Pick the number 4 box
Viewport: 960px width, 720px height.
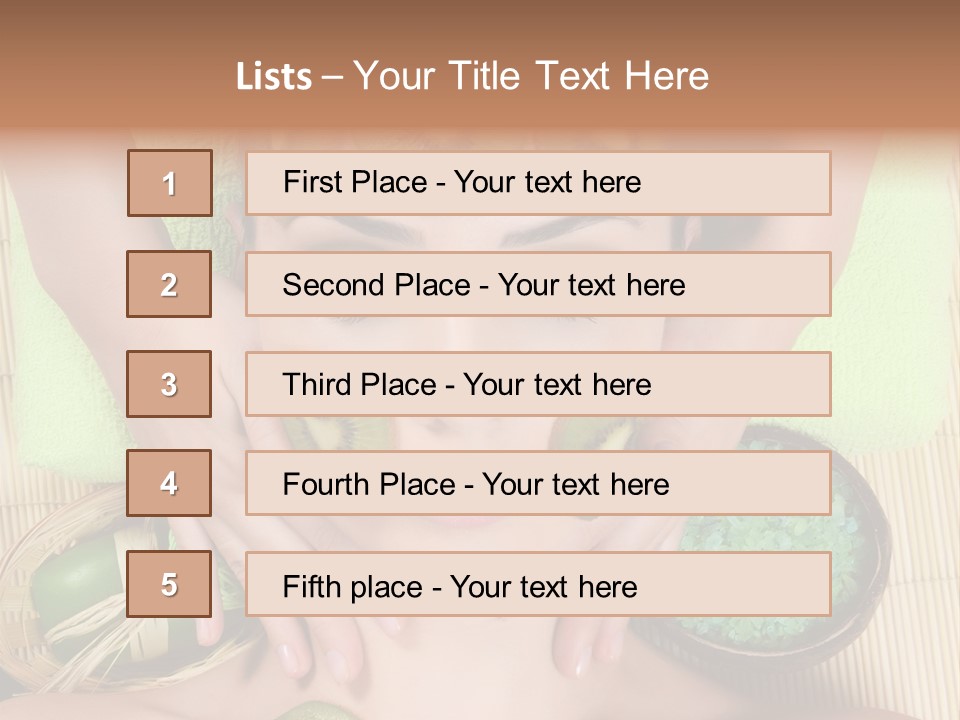click(x=169, y=483)
